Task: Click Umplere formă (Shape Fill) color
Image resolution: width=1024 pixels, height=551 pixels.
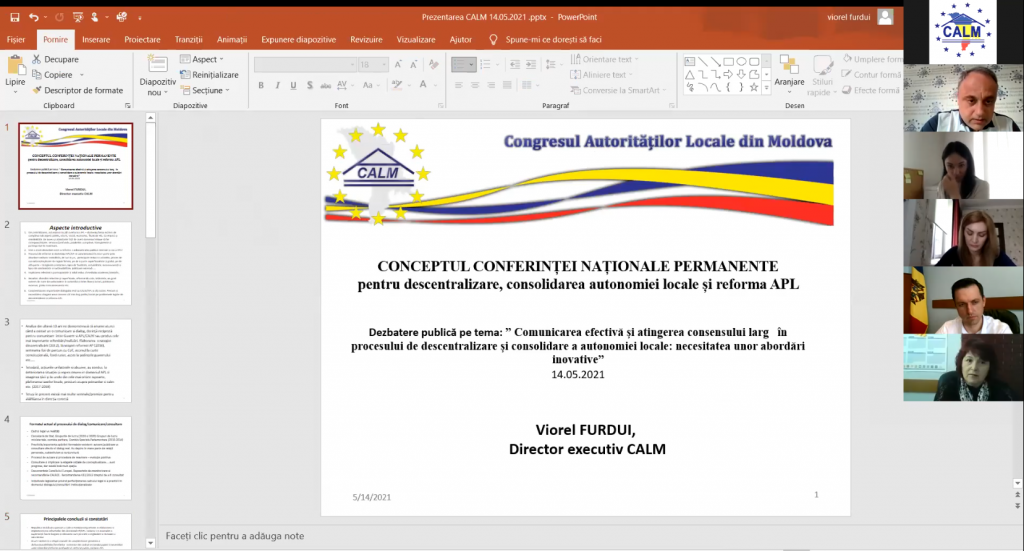Action: click(x=872, y=59)
